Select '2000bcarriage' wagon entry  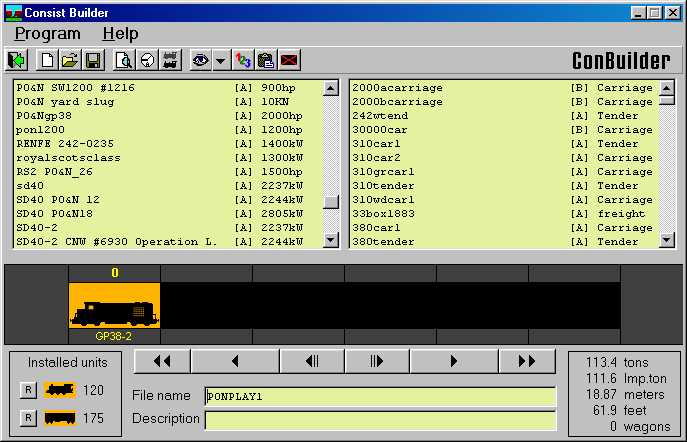[504, 102]
